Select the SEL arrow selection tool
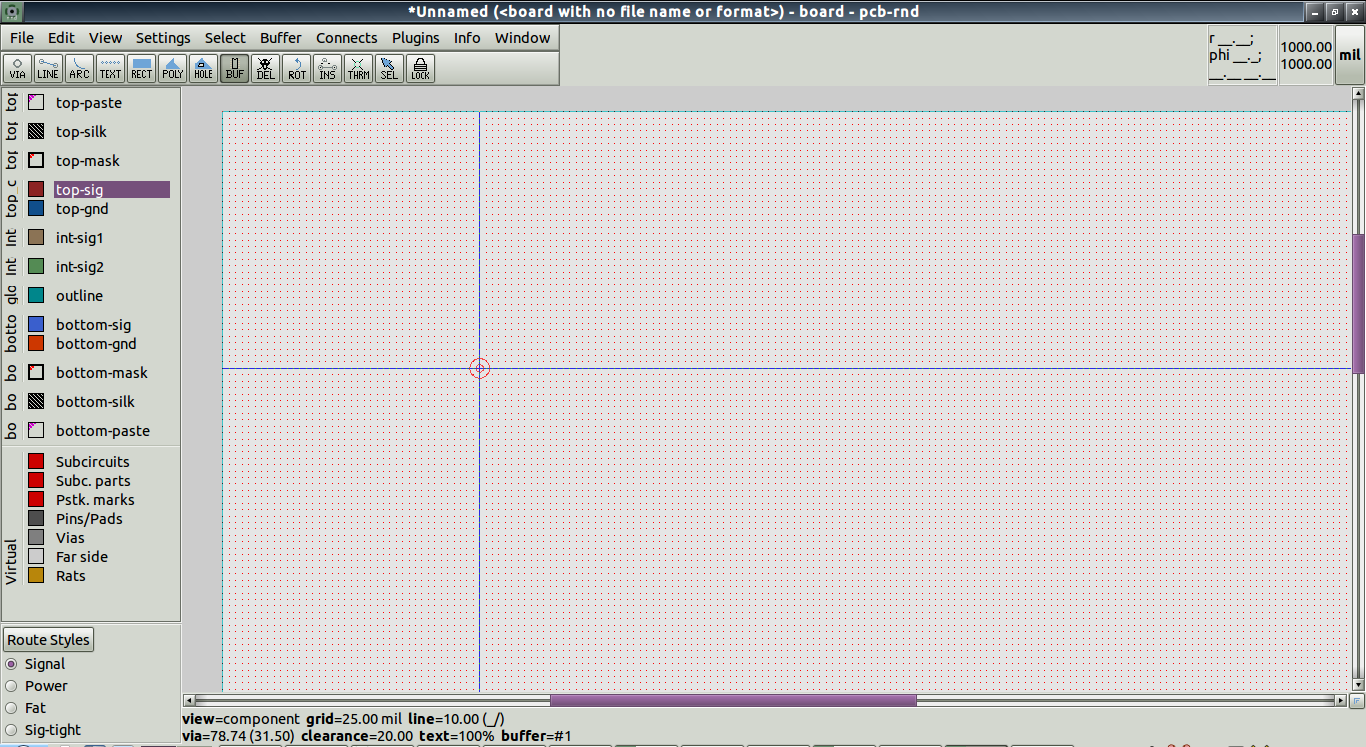 pyautogui.click(x=389, y=68)
